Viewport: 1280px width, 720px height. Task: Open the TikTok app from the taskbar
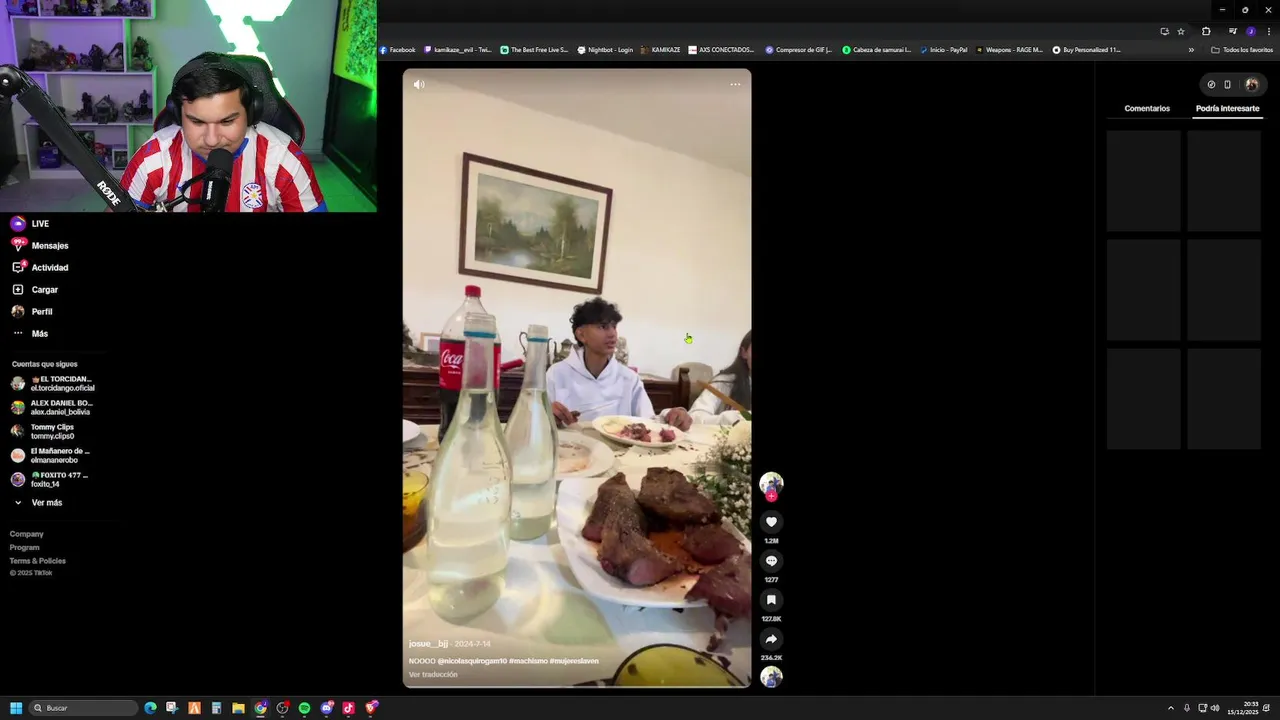point(348,708)
